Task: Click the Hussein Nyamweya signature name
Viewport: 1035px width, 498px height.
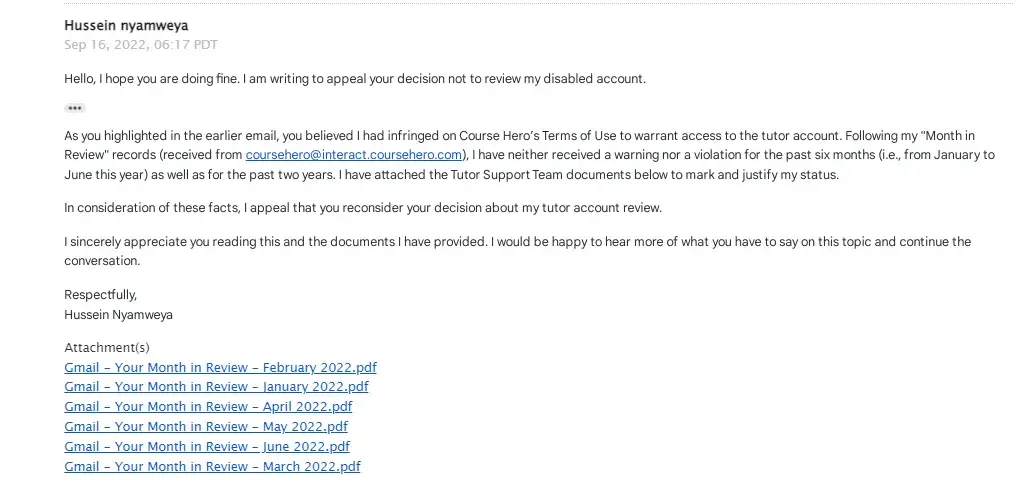Action: [118, 314]
